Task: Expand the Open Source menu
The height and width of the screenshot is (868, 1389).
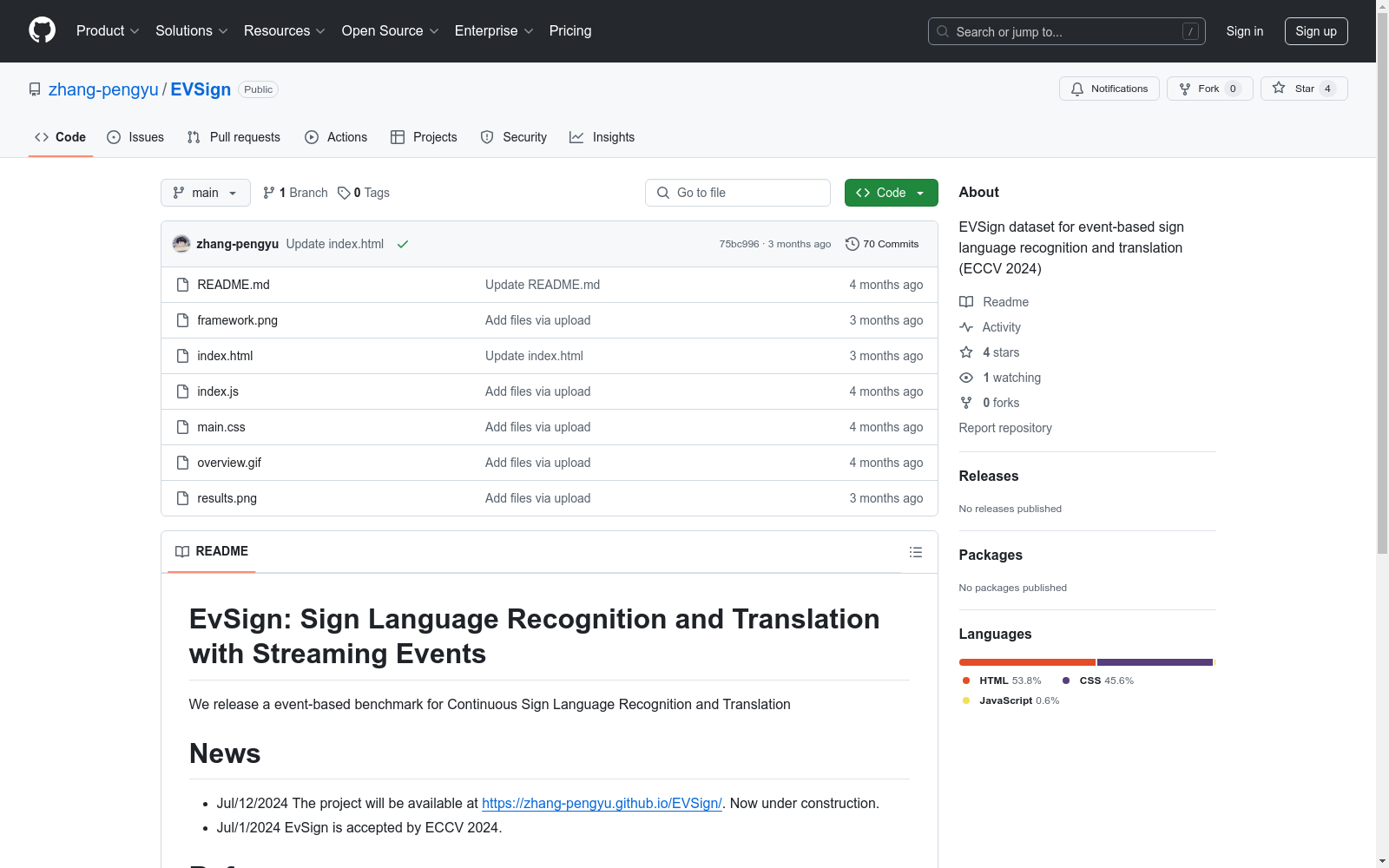Action: click(391, 30)
